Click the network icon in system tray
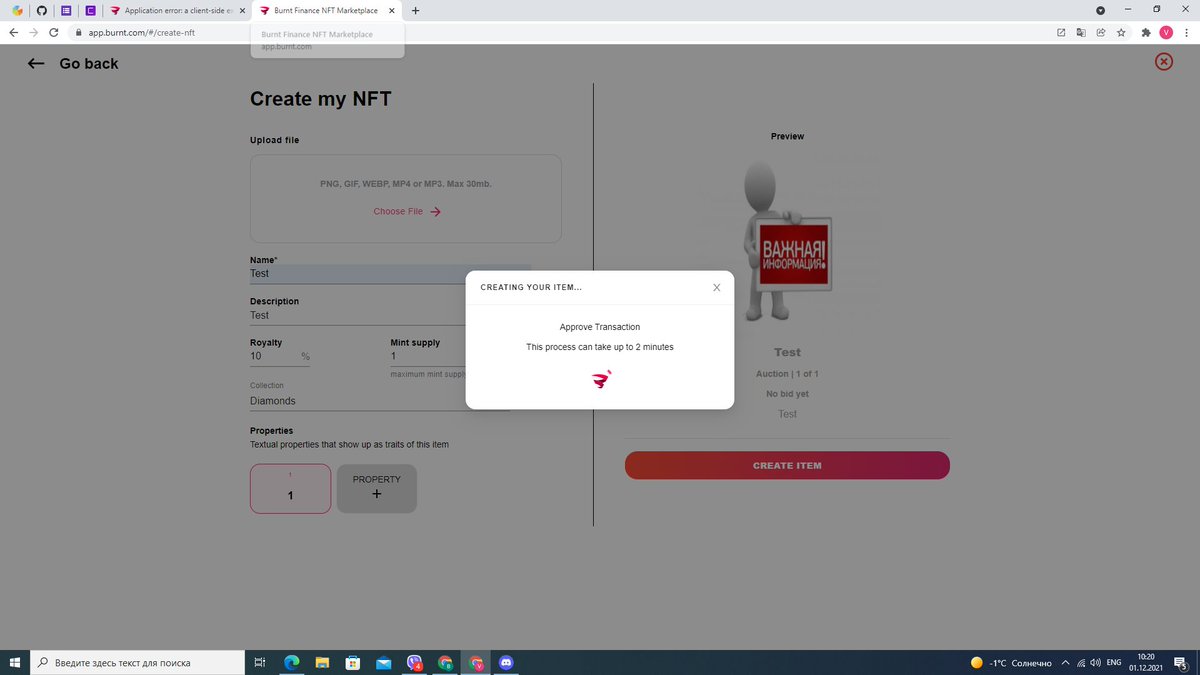Image resolution: width=1200 pixels, height=675 pixels. click(x=1081, y=663)
